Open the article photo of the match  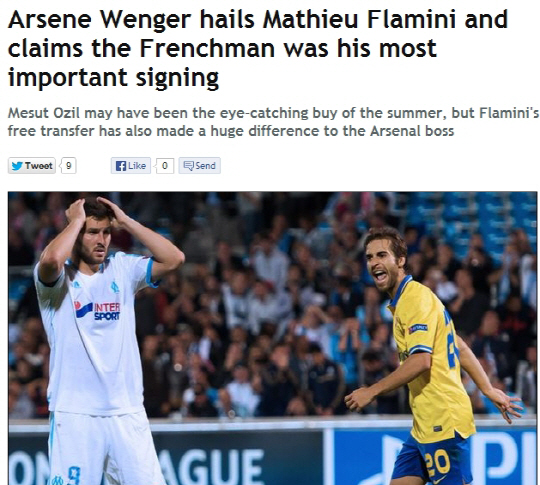coord(272,338)
